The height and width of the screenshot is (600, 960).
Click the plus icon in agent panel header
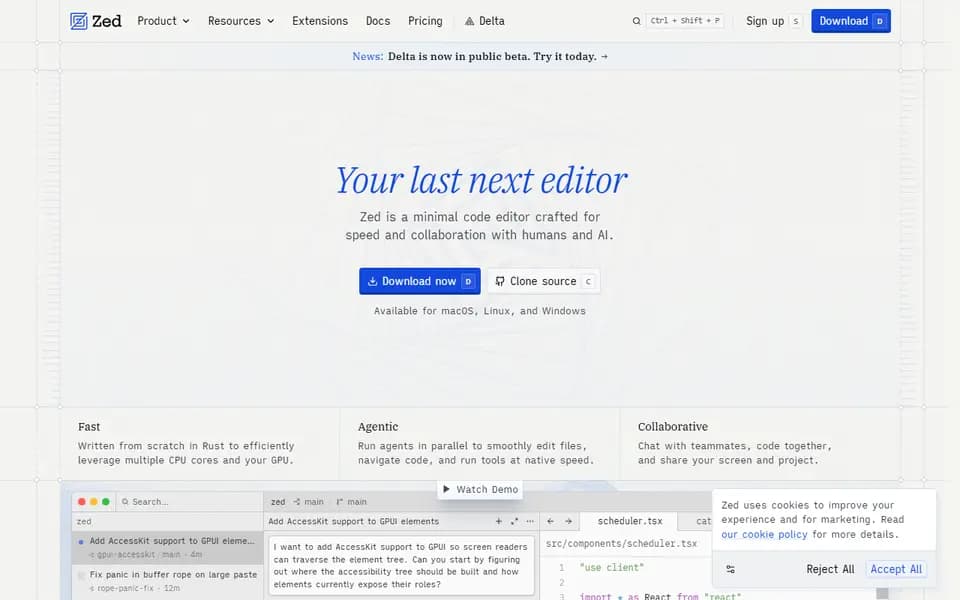point(498,521)
